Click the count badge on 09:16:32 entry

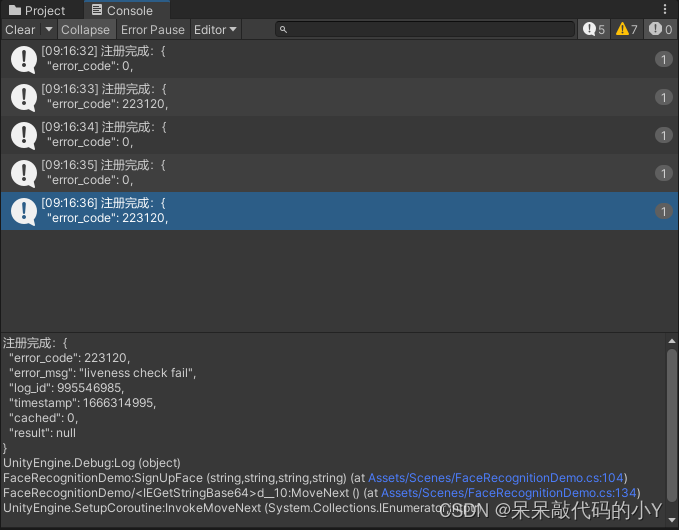tap(662, 59)
